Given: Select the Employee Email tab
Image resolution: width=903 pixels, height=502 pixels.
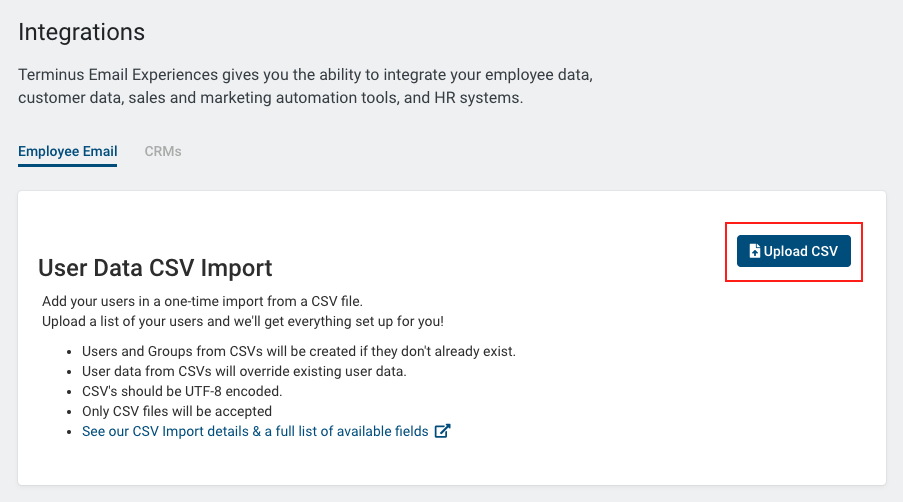Looking at the screenshot, I should [x=67, y=151].
